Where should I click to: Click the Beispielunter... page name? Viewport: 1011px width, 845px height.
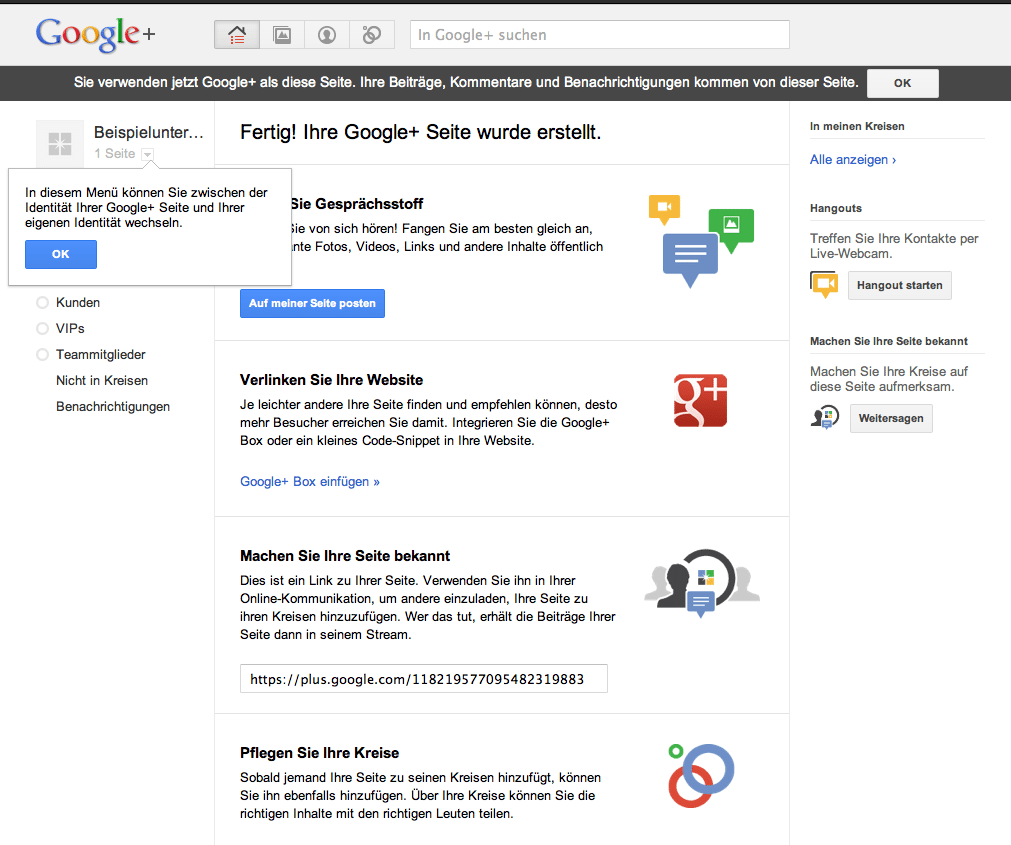(149, 132)
